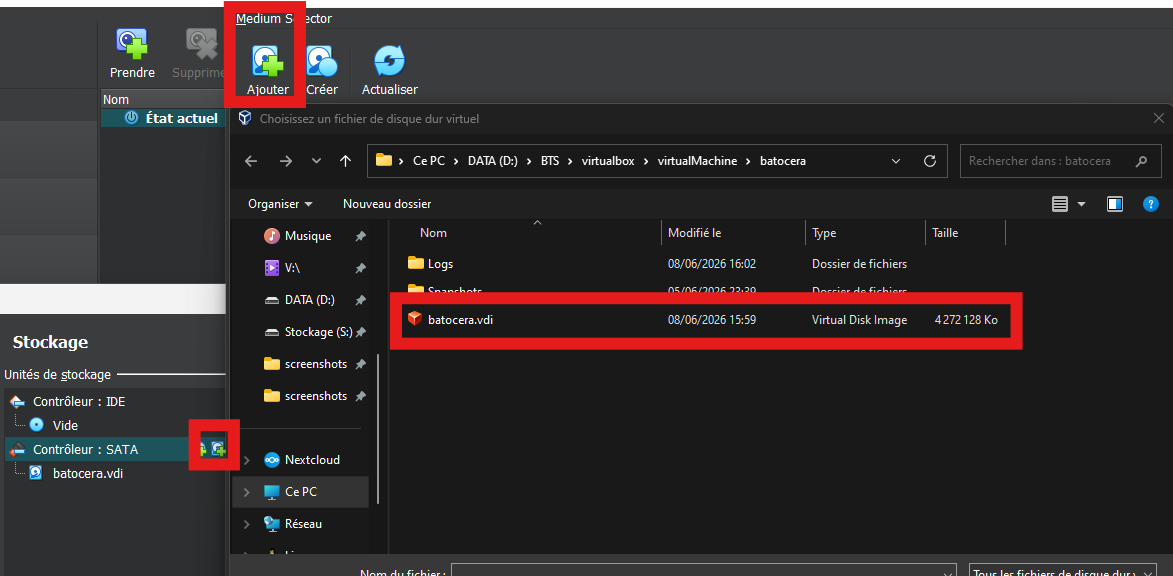Screen dimensions: 1173x576
Task: Open file dialog help icon
Action: pyautogui.click(x=1151, y=204)
